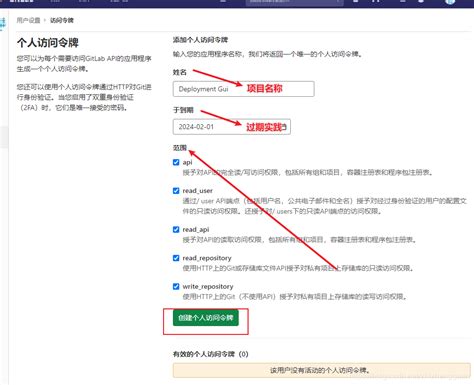The width and height of the screenshot is (474, 385).
Task: Disable the read_repository scope checkbox
Action: 176,258
